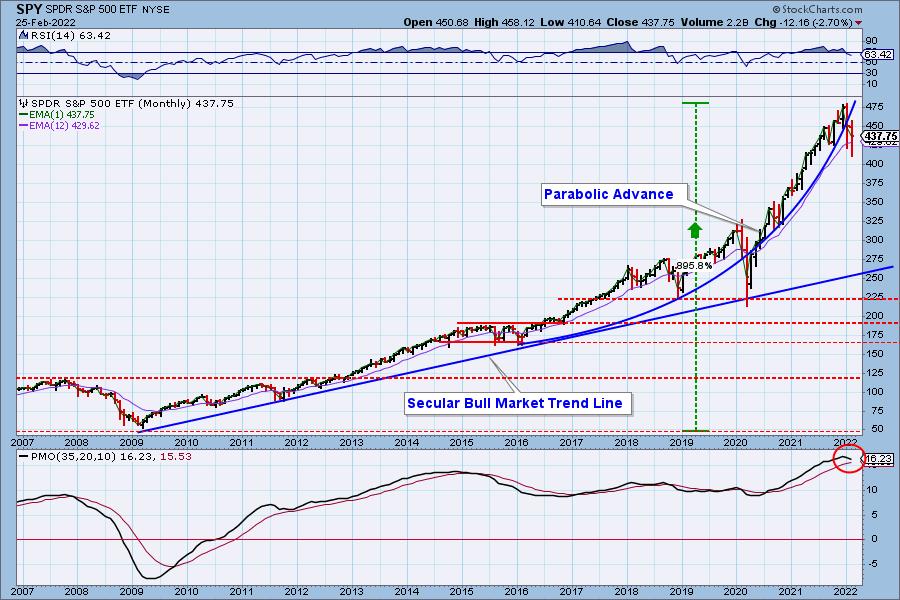Click the 0 level on PMO axis
This screenshot has height=600, width=900.
(874, 539)
